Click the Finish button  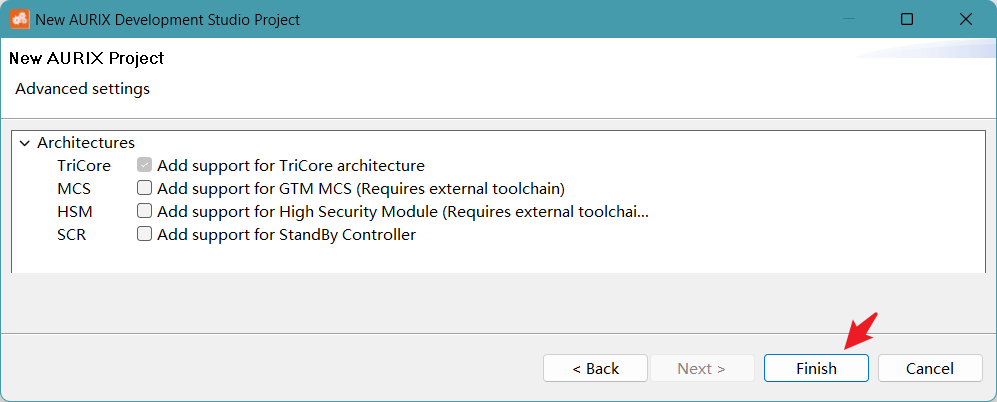tap(816, 368)
